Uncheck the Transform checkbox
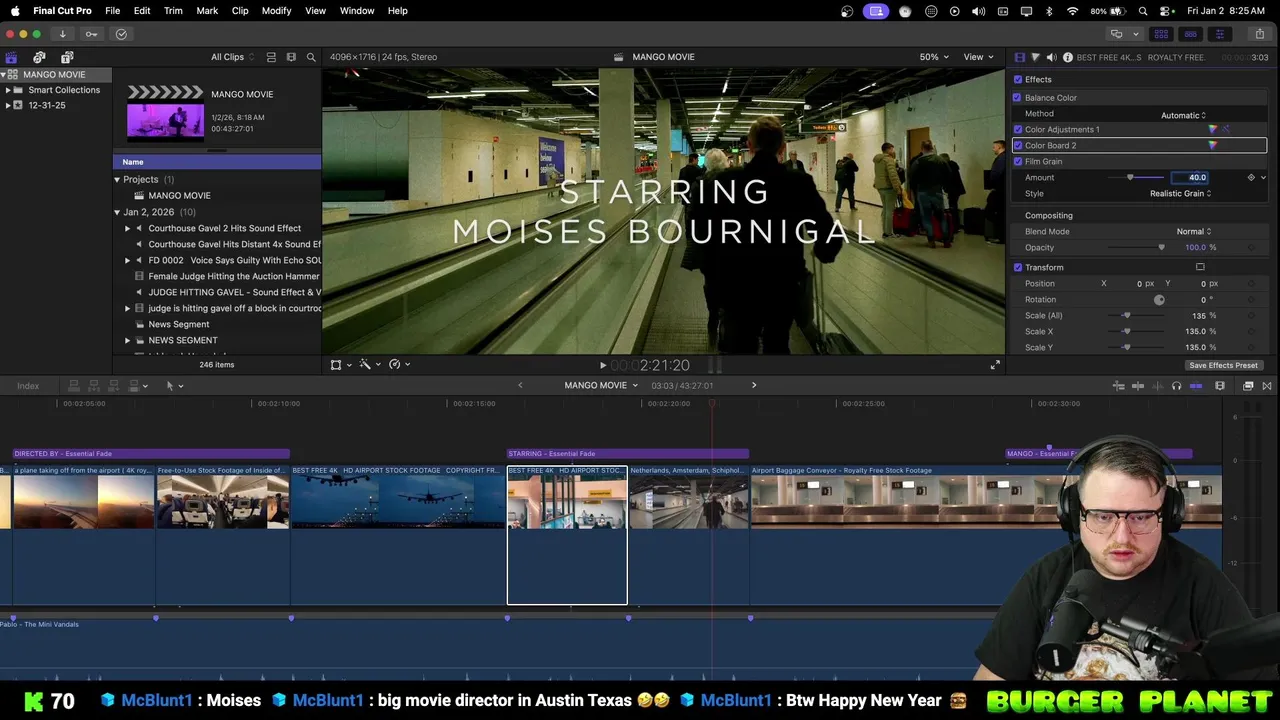 click(x=1018, y=268)
